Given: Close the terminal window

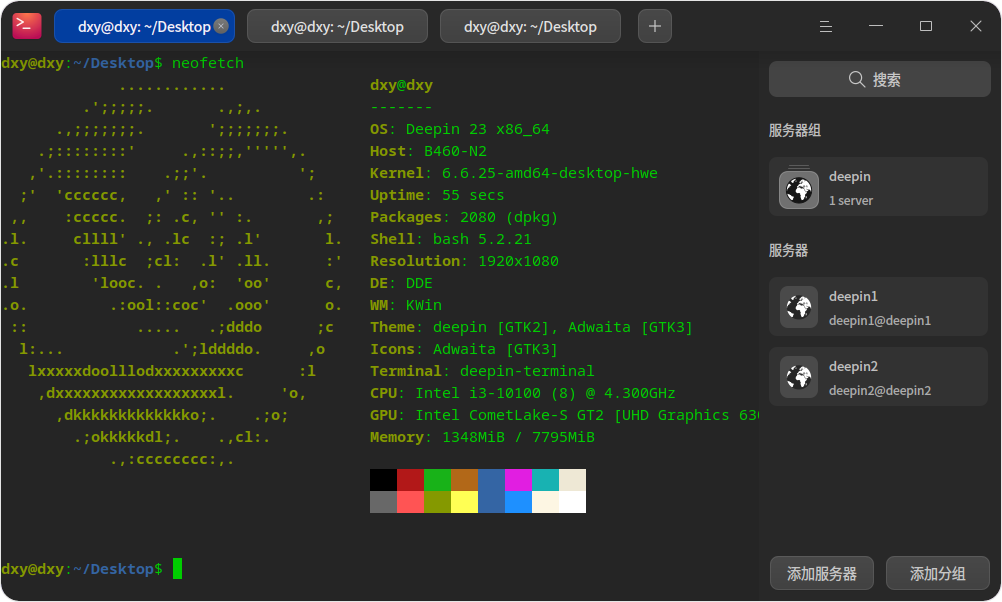Looking at the screenshot, I should pos(975,26).
